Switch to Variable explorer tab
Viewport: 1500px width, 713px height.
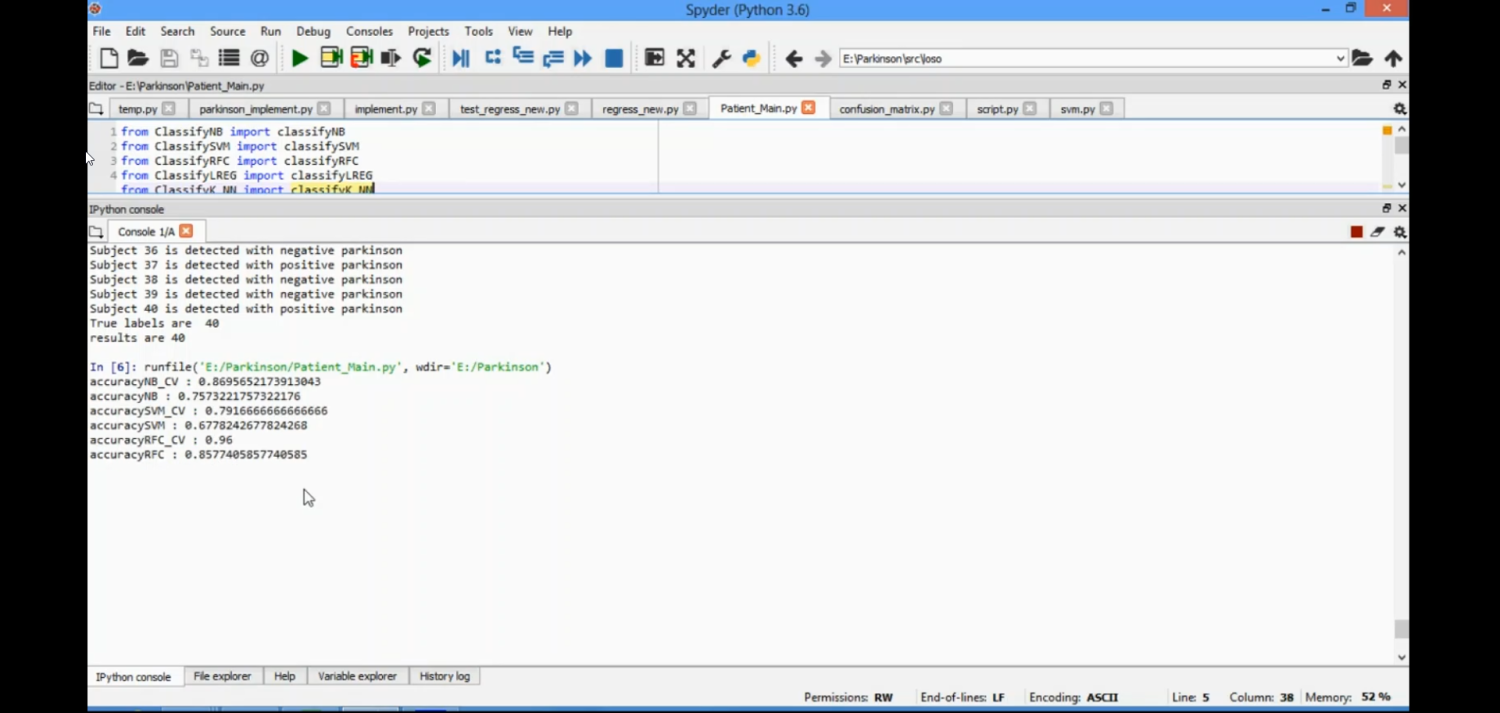pos(357,677)
